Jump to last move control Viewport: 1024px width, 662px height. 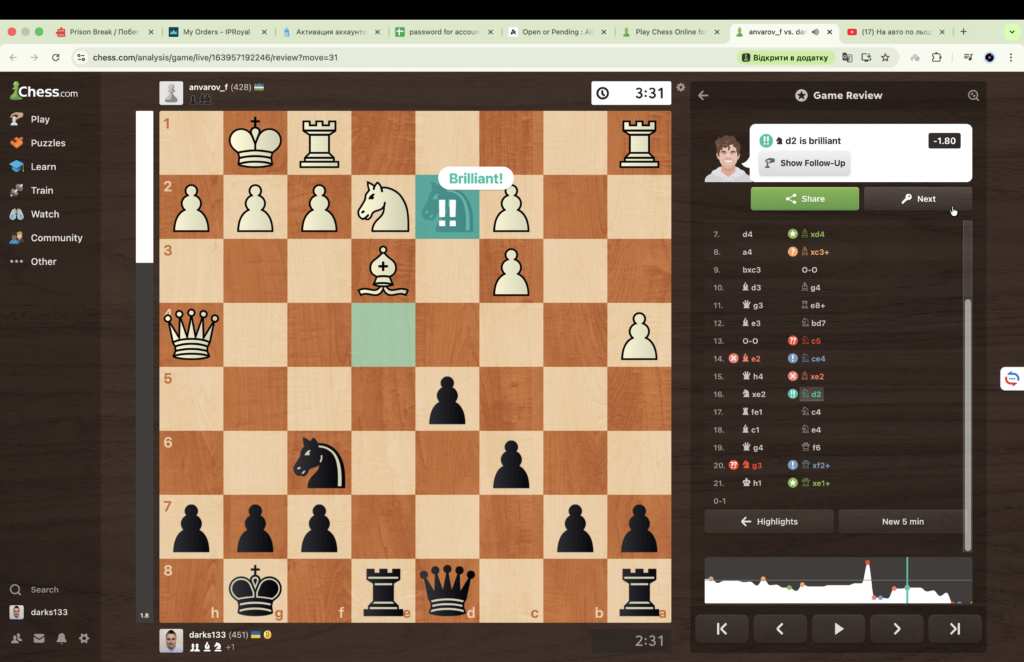[x=955, y=629]
